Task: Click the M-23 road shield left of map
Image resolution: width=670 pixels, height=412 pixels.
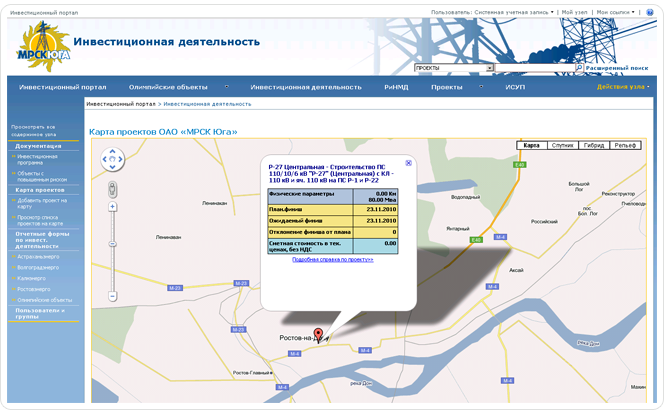Action: click(x=175, y=288)
